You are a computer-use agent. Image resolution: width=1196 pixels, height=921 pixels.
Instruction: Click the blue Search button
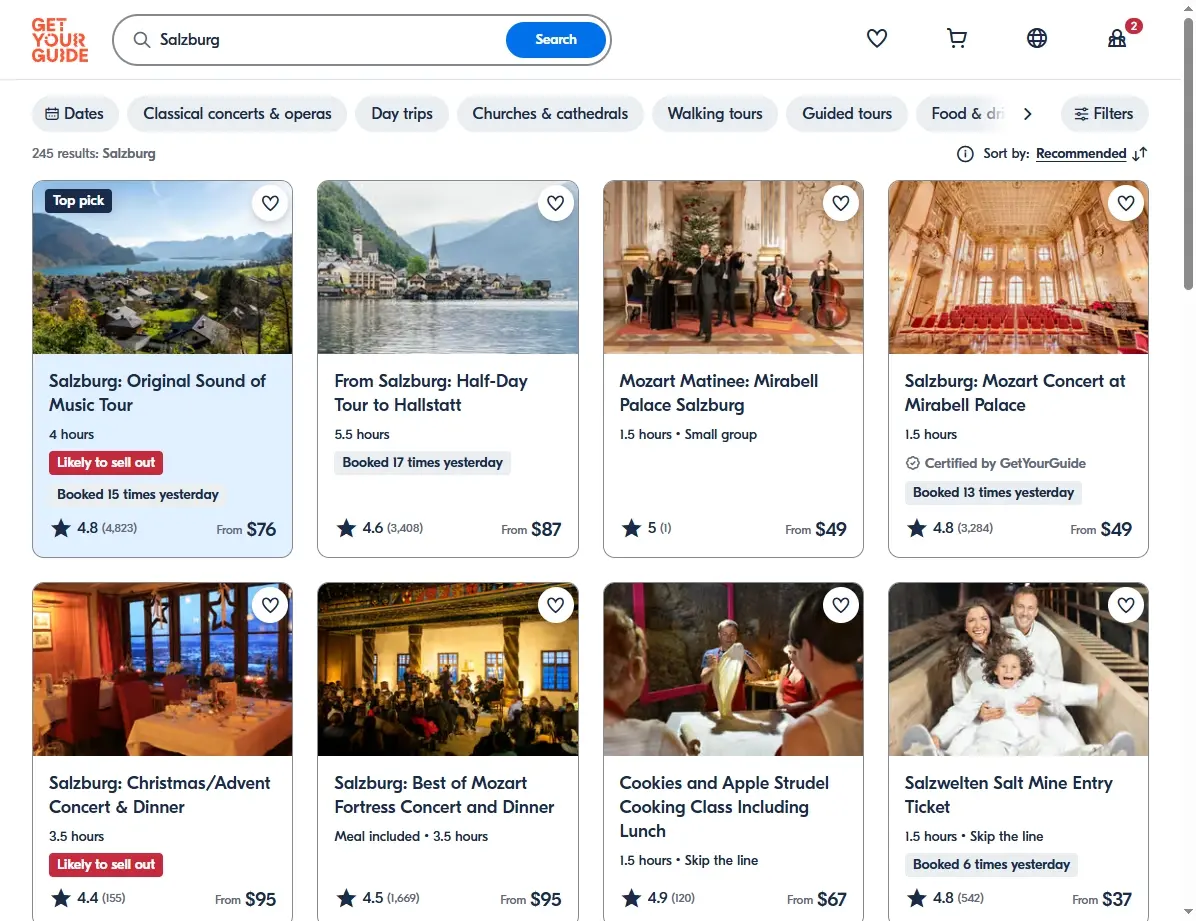click(555, 40)
